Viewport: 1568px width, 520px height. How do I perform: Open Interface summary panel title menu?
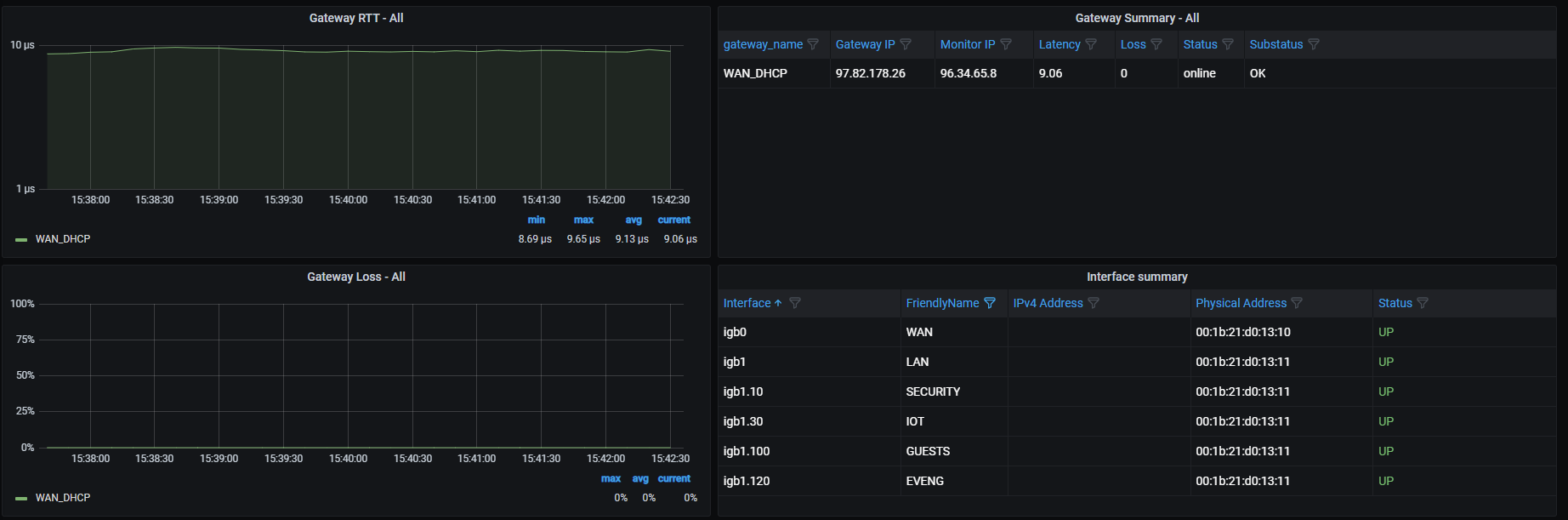1137,277
